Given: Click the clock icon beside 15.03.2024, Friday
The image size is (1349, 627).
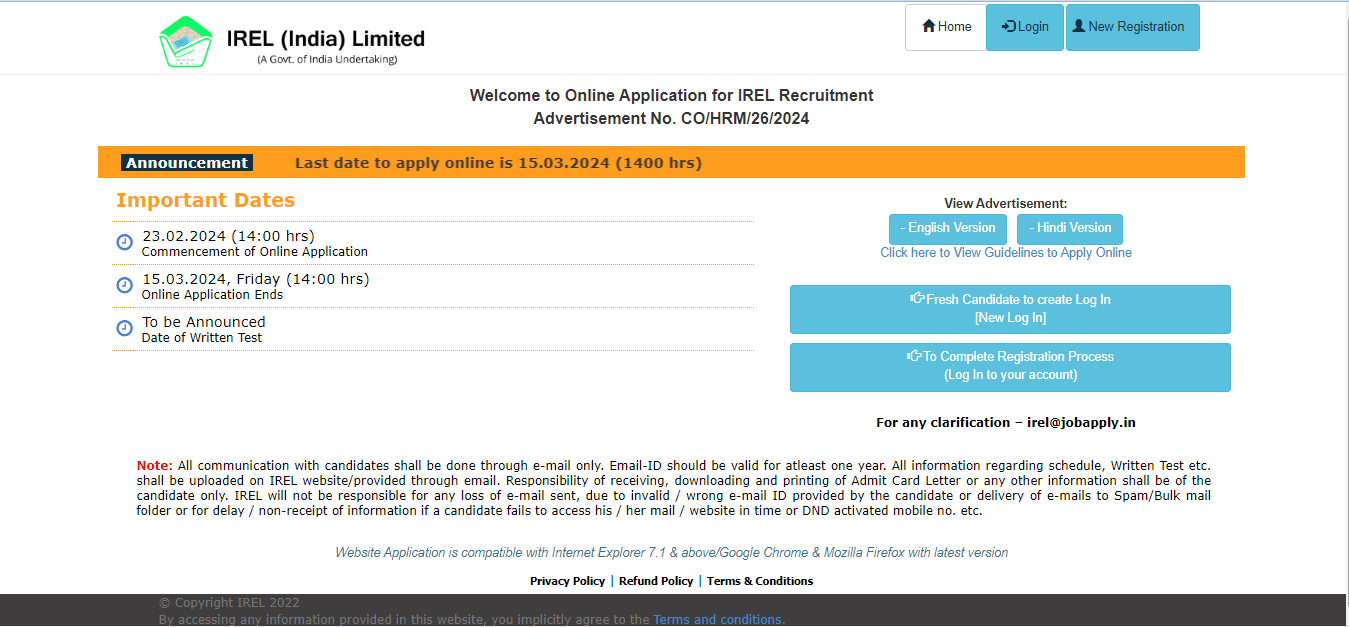Looking at the screenshot, I should [x=125, y=285].
